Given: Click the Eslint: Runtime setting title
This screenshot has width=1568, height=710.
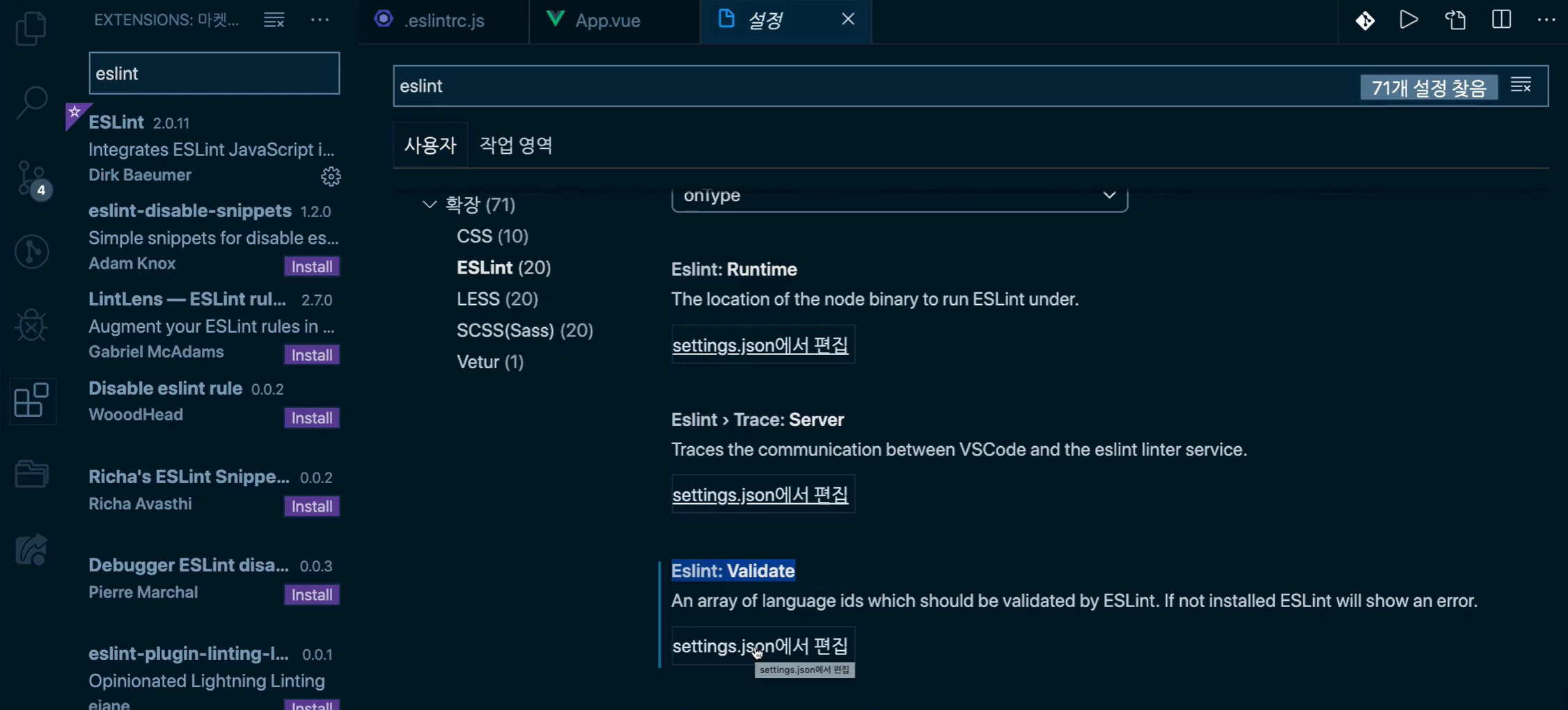Looking at the screenshot, I should pyautogui.click(x=734, y=269).
